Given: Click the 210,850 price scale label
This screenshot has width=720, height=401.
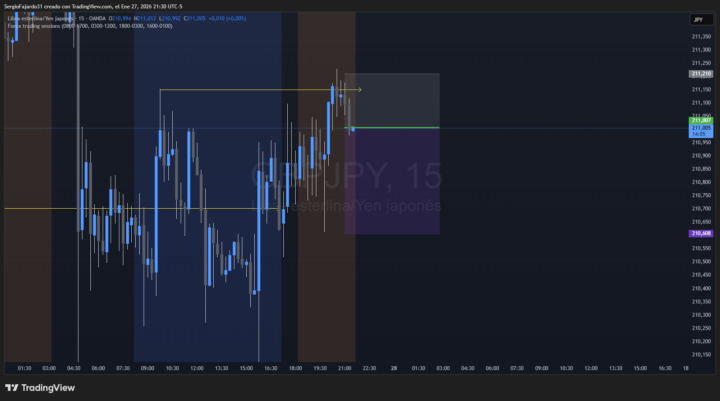Looking at the screenshot, I should pyautogui.click(x=701, y=169).
